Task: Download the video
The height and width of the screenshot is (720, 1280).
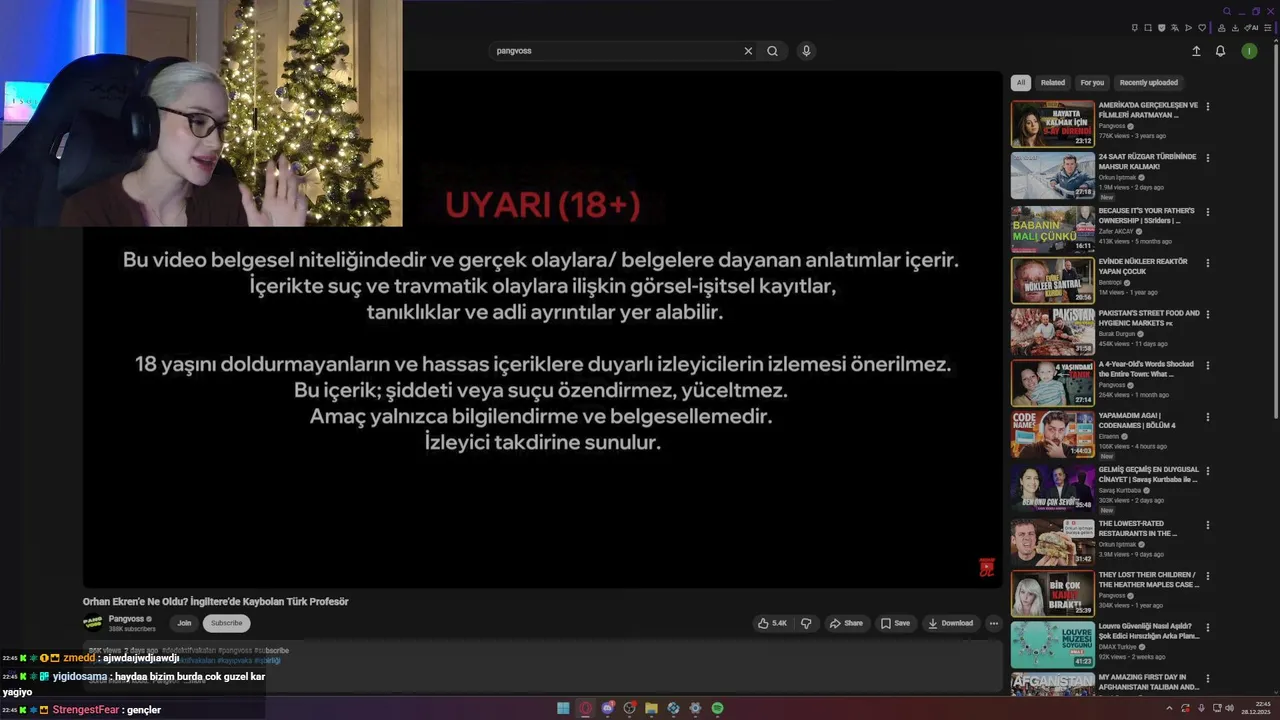Action: 950,623
